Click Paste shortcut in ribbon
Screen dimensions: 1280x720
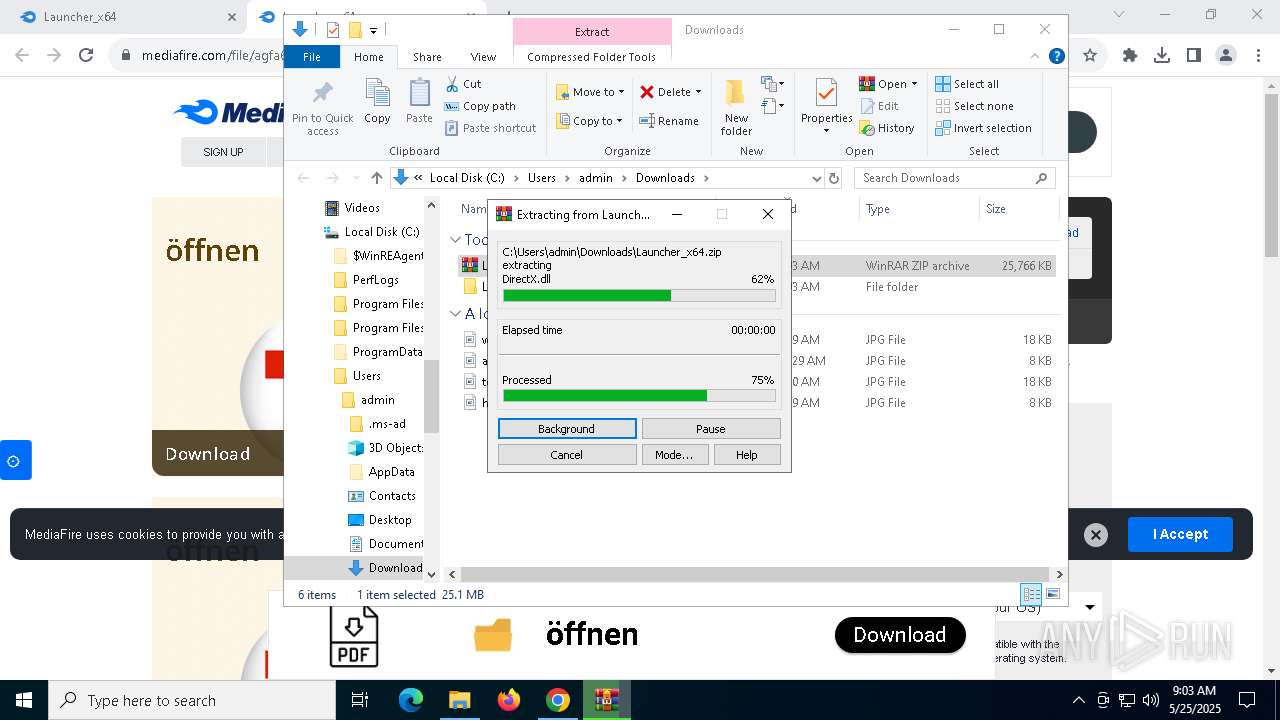pos(491,128)
